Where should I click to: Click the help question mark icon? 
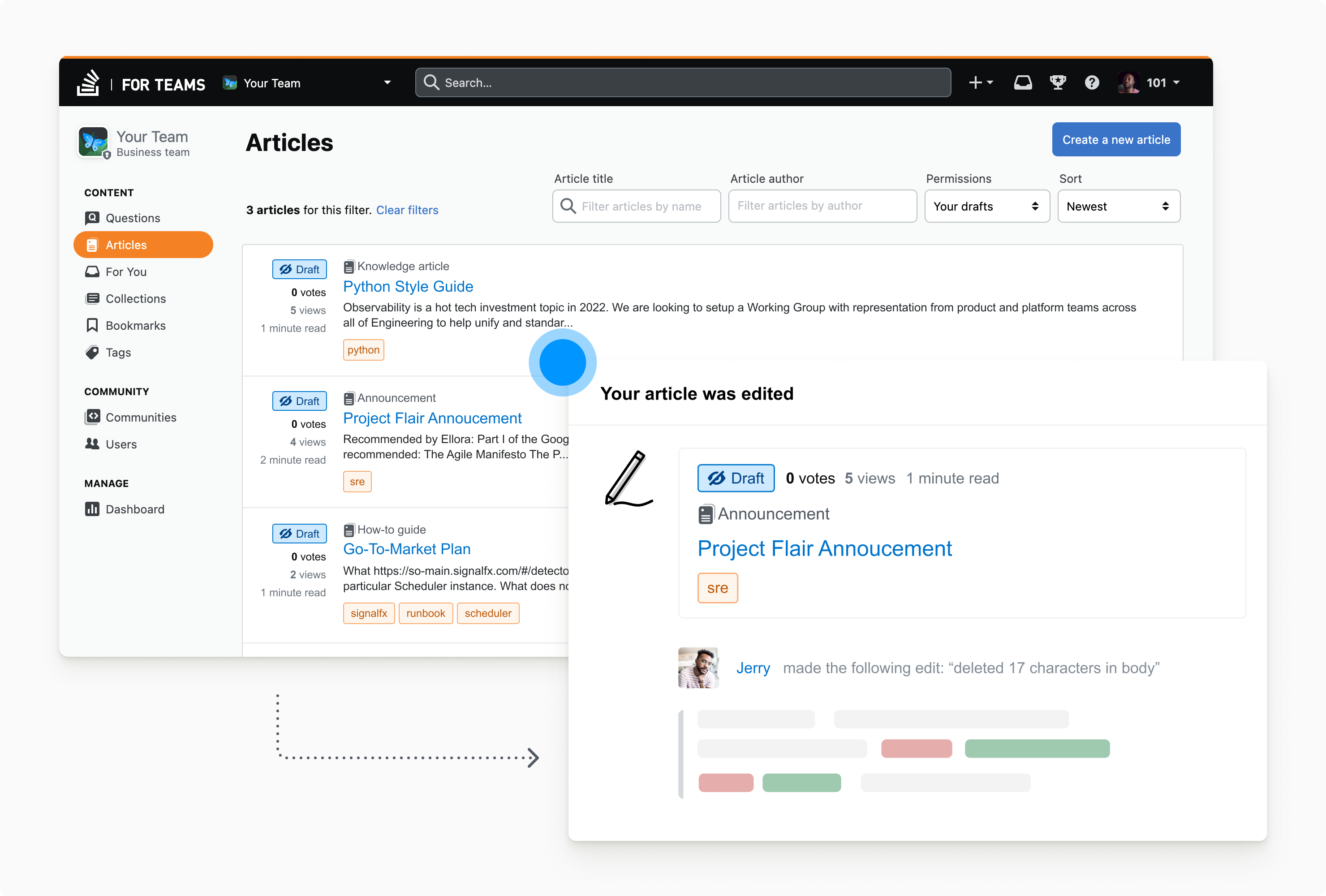click(1092, 83)
